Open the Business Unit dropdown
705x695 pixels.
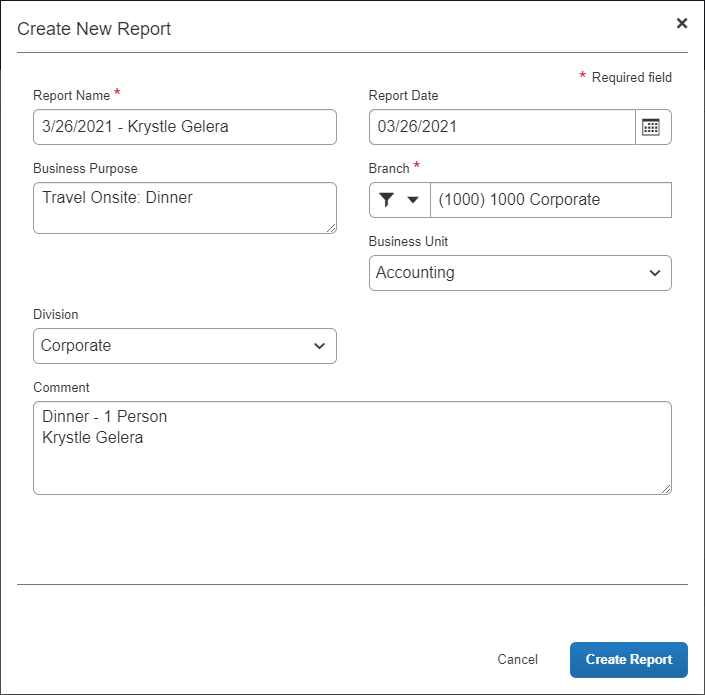[520, 273]
